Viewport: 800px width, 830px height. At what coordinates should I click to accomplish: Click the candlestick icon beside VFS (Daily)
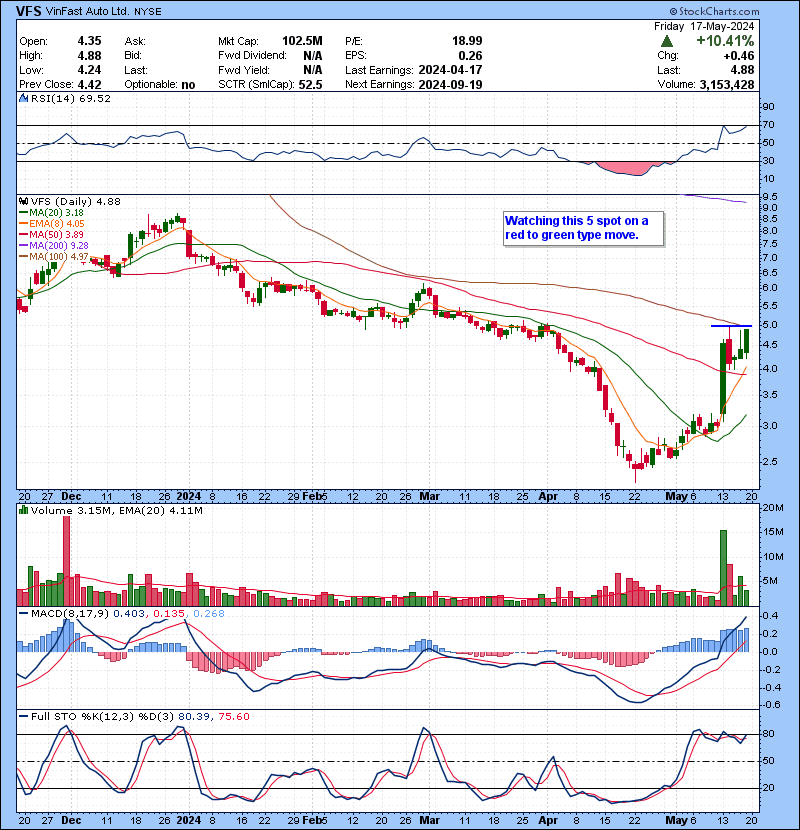click(x=23, y=201)
